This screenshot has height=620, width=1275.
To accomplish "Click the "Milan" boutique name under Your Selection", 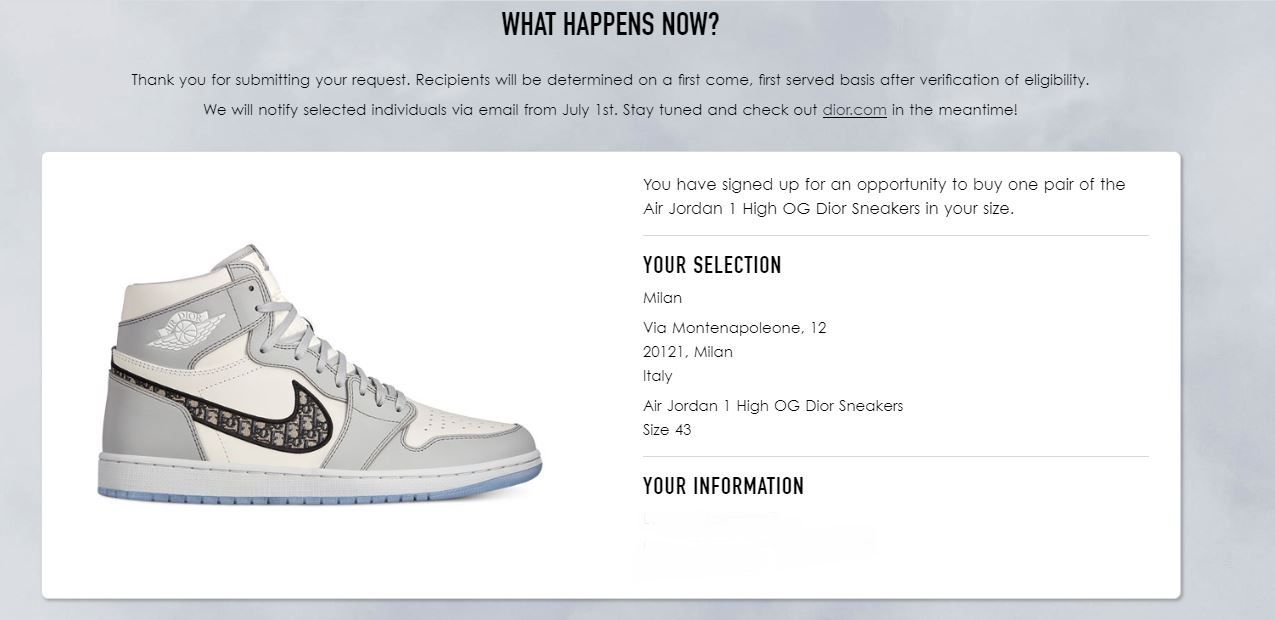I will (x=662, y=298).
